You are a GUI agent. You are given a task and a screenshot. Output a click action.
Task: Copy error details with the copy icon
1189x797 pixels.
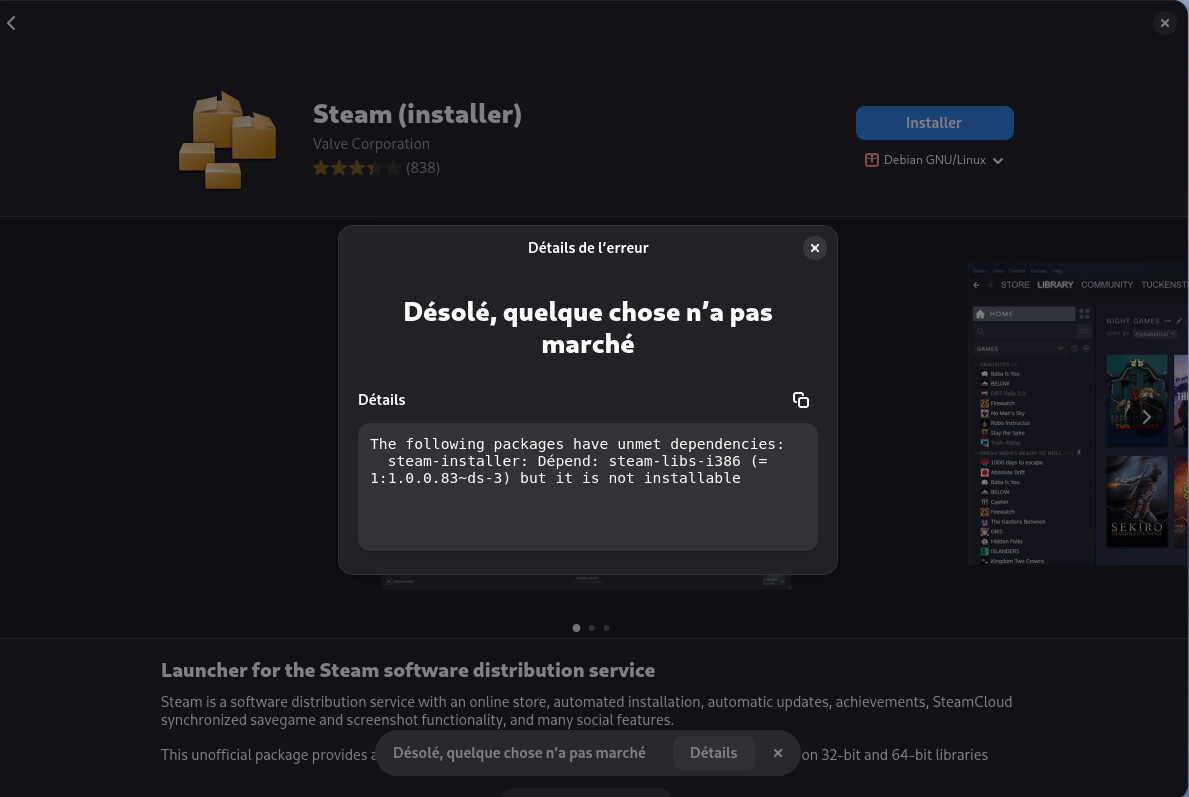[800, 400]
